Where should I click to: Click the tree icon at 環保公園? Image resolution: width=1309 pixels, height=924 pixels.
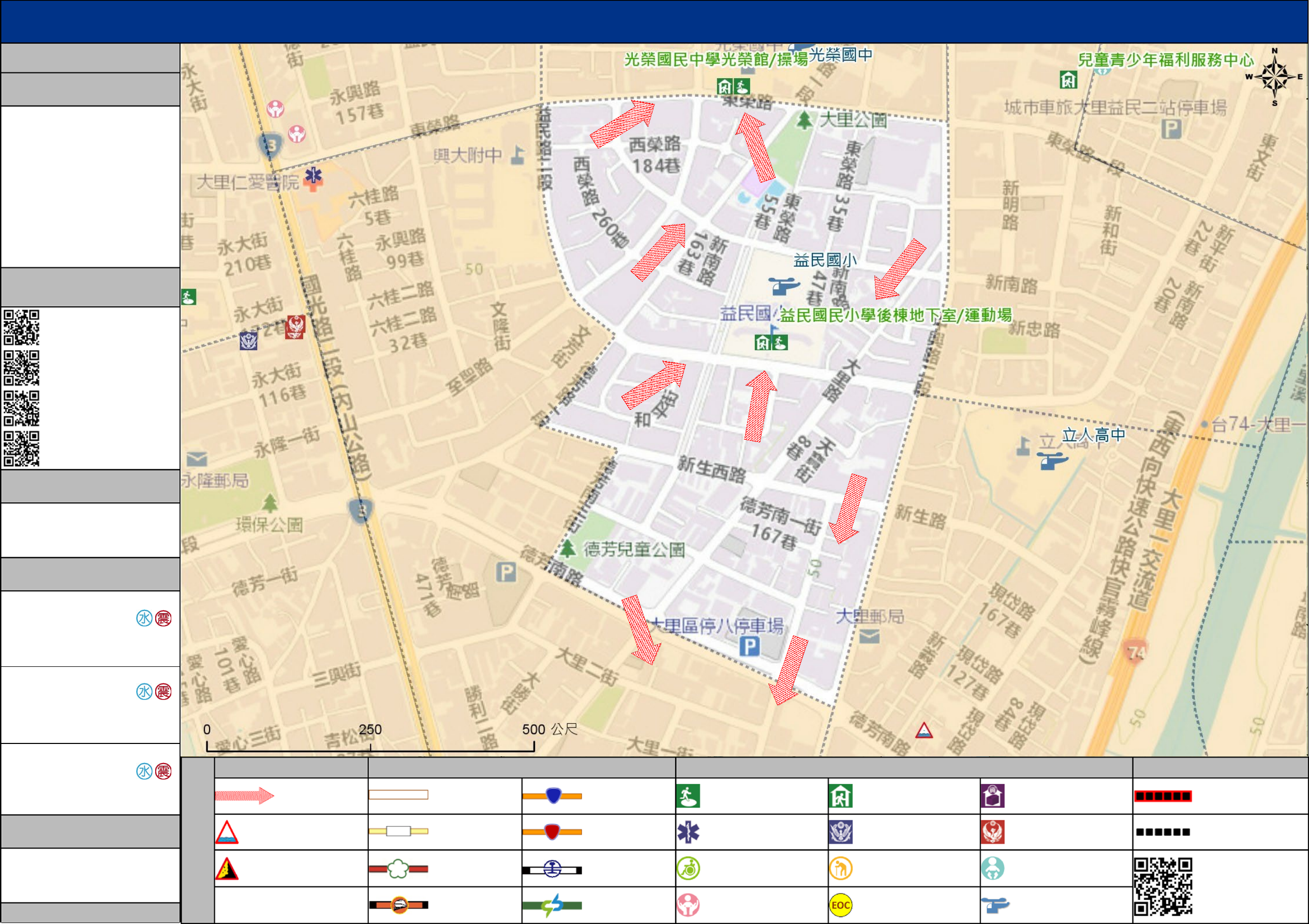[270, 503]
